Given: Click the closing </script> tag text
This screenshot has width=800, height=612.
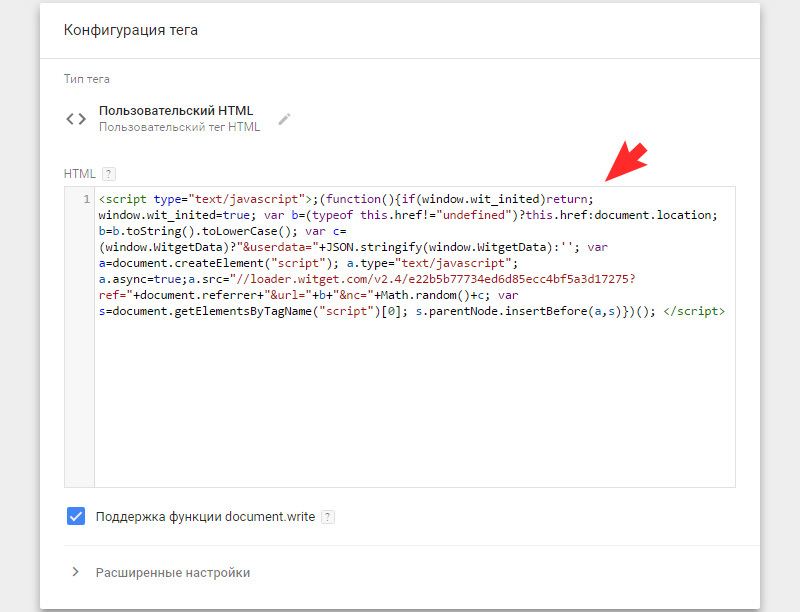Looking at the screenshot, I should 694,311.
